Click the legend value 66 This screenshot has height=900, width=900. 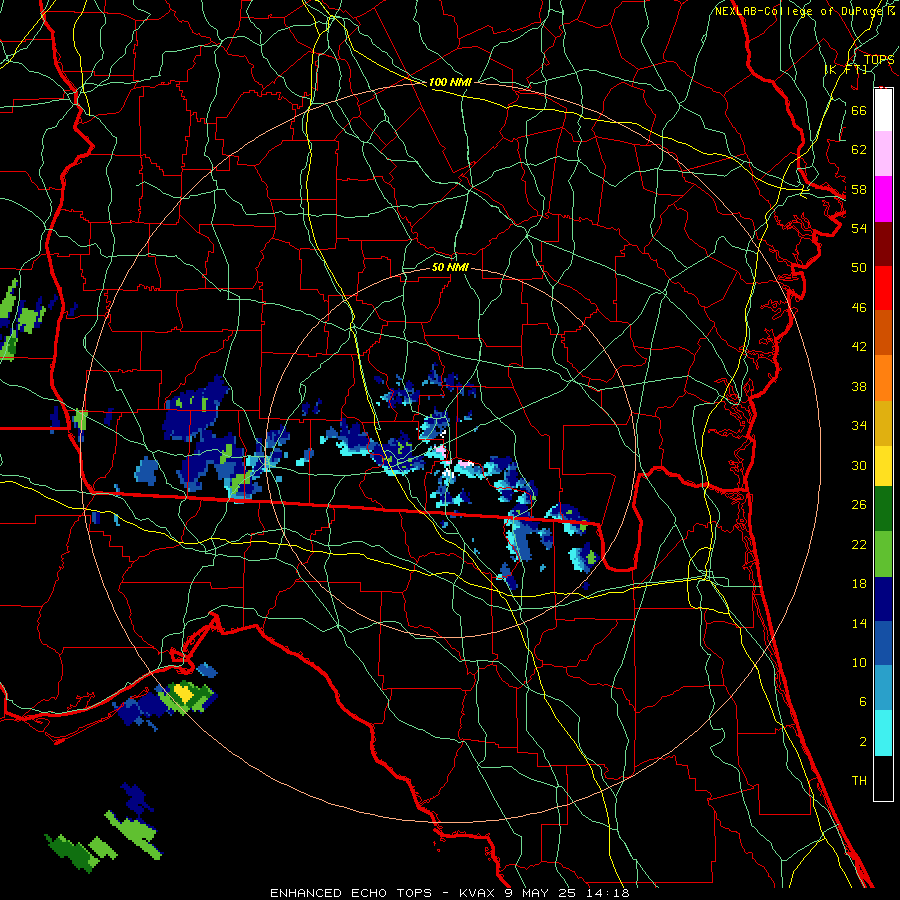tap(859, 110)
